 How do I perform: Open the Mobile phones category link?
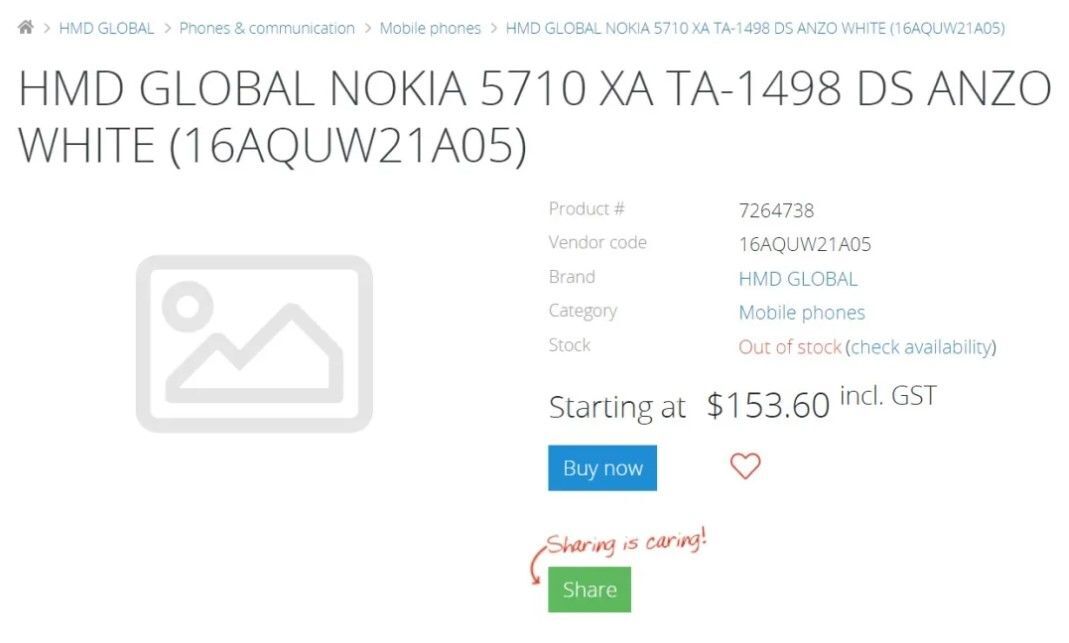801,313
